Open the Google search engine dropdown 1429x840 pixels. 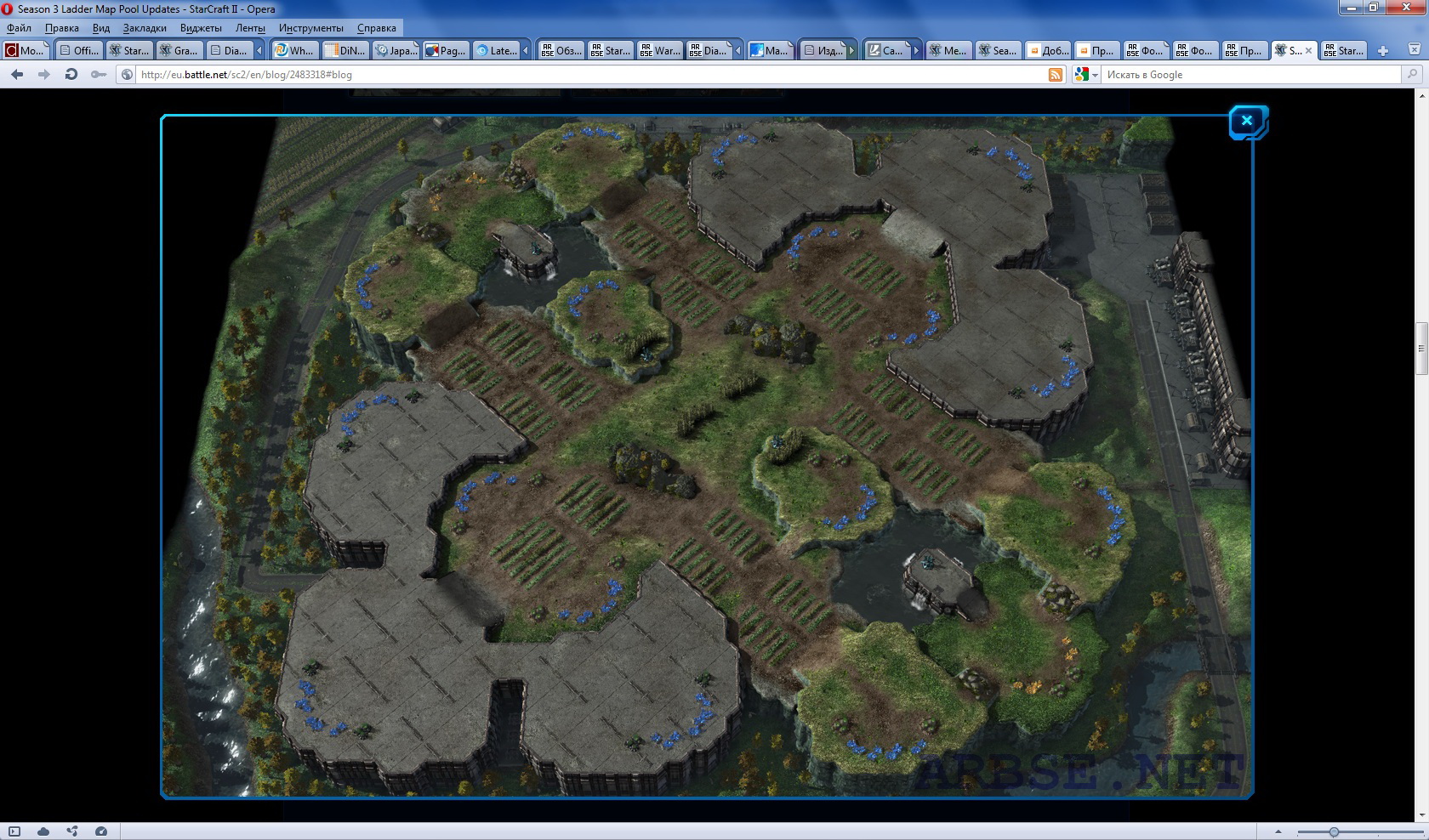(x=1086, y=75)
